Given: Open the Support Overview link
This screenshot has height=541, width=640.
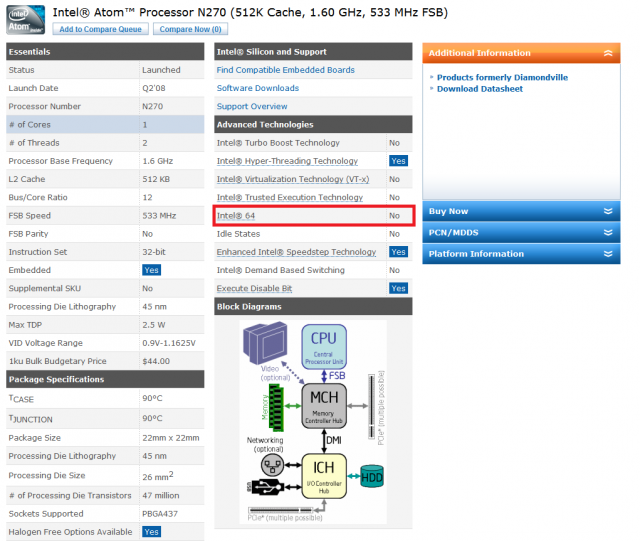Looking at the screenshot, I should (252, 106).
